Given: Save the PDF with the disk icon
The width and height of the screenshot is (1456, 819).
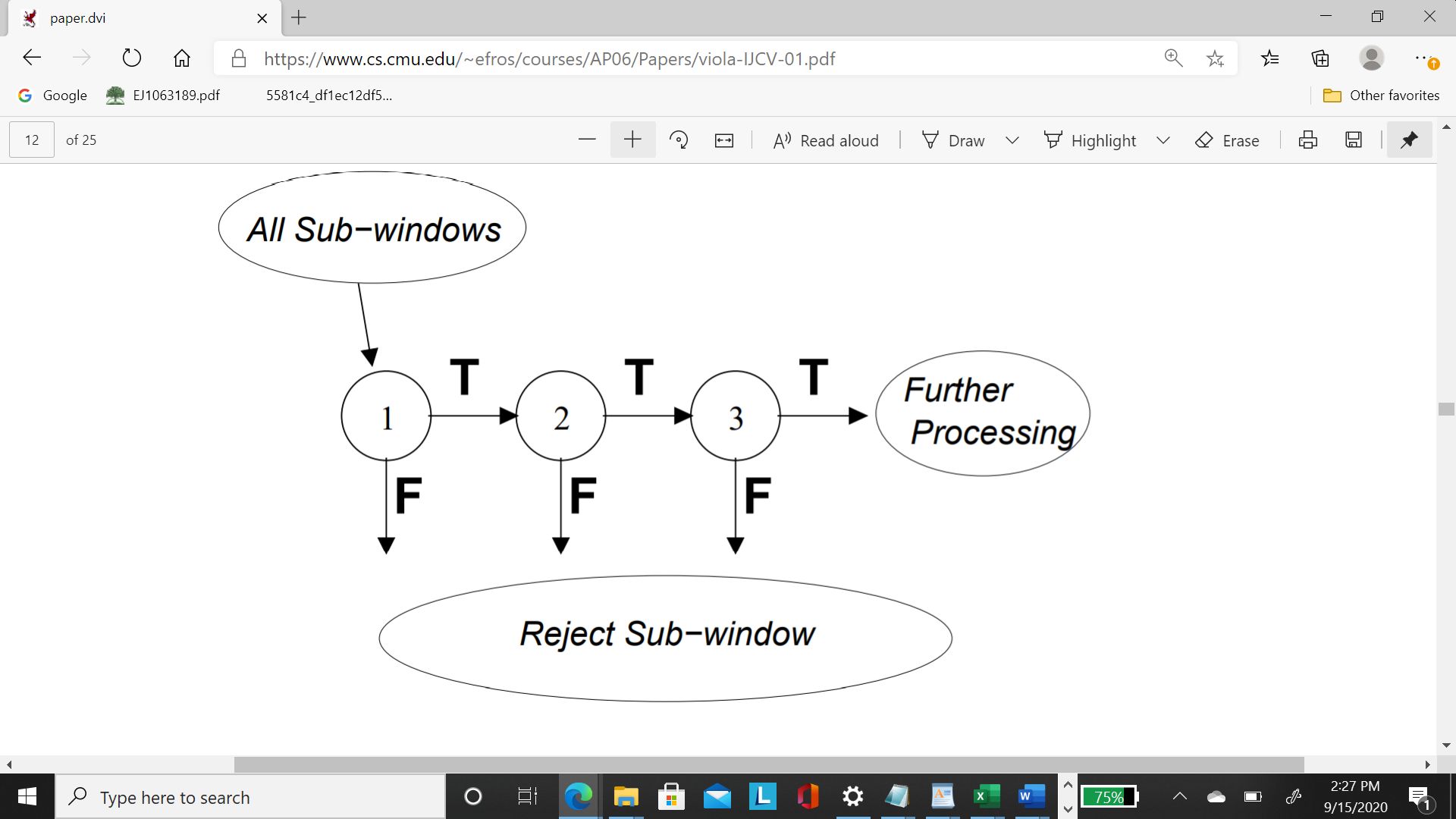Looking at the screenshot, I should pyautogui.click(x=1354, y=140).
